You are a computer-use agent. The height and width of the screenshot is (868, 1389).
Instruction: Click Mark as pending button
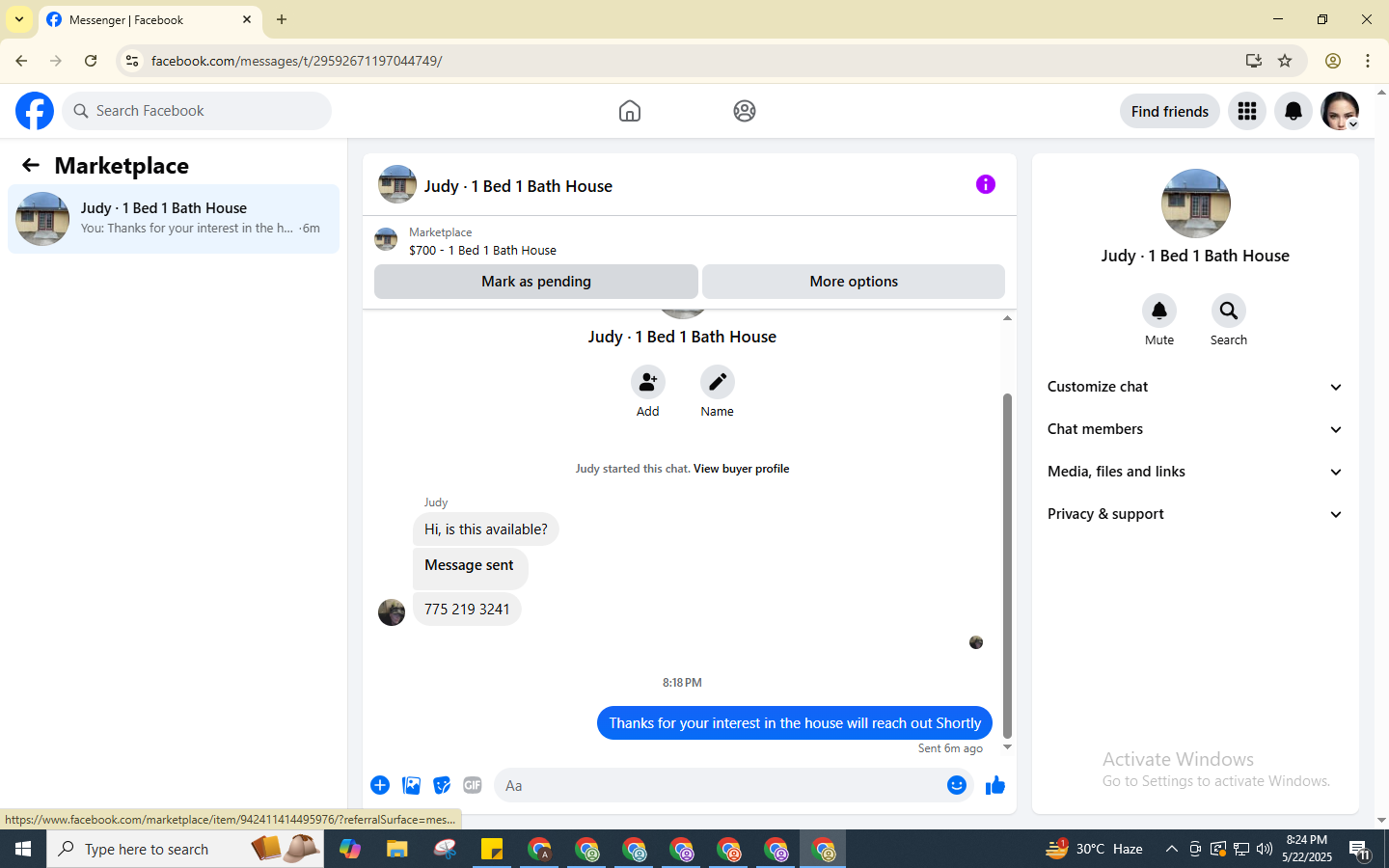point(536,282)
